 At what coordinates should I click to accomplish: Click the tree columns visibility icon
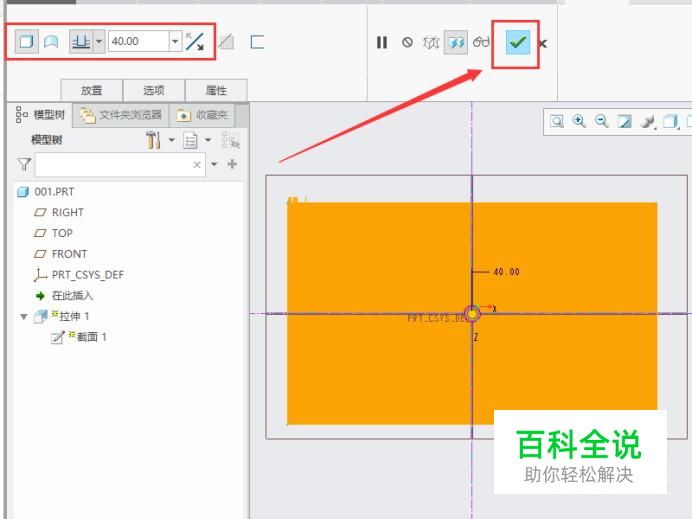(230, 140)
